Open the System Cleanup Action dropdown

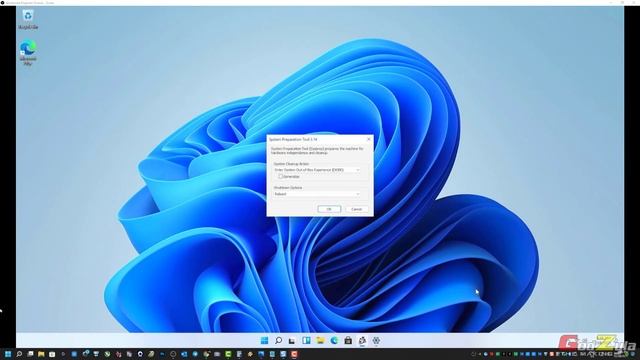point(317,169)
